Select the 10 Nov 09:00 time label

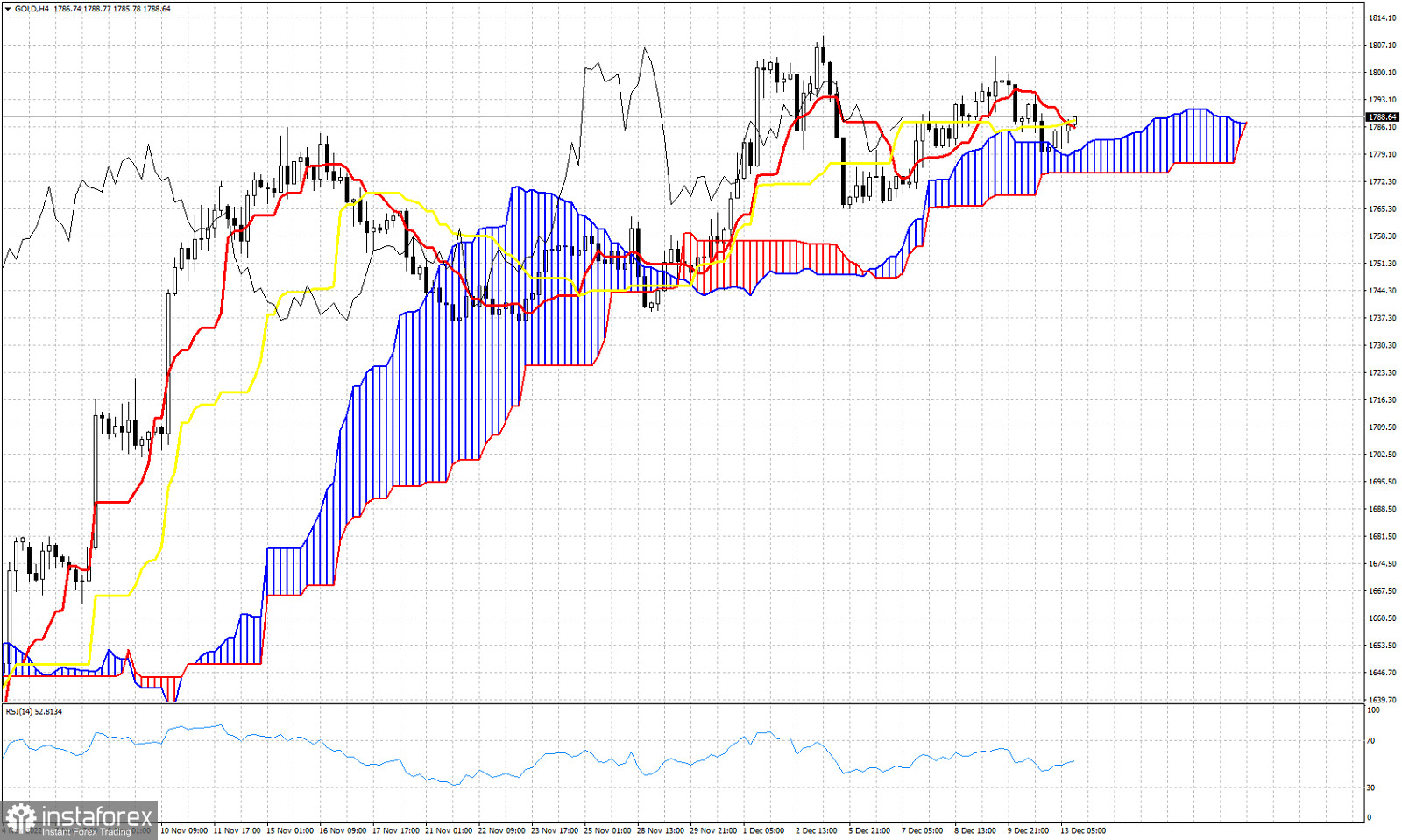tap(184, 830)
